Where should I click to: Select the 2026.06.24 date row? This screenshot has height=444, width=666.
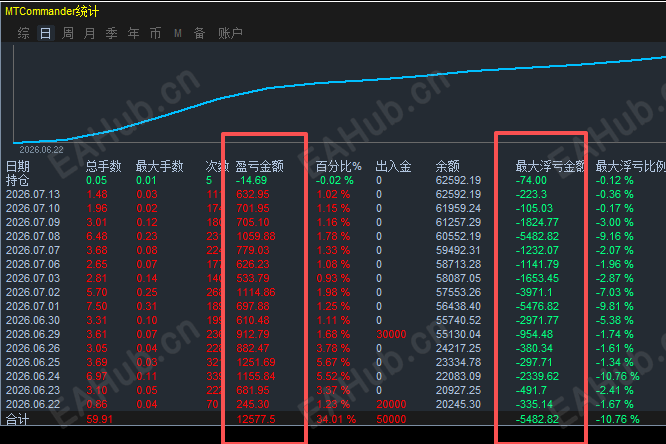[x=333, y=376]
